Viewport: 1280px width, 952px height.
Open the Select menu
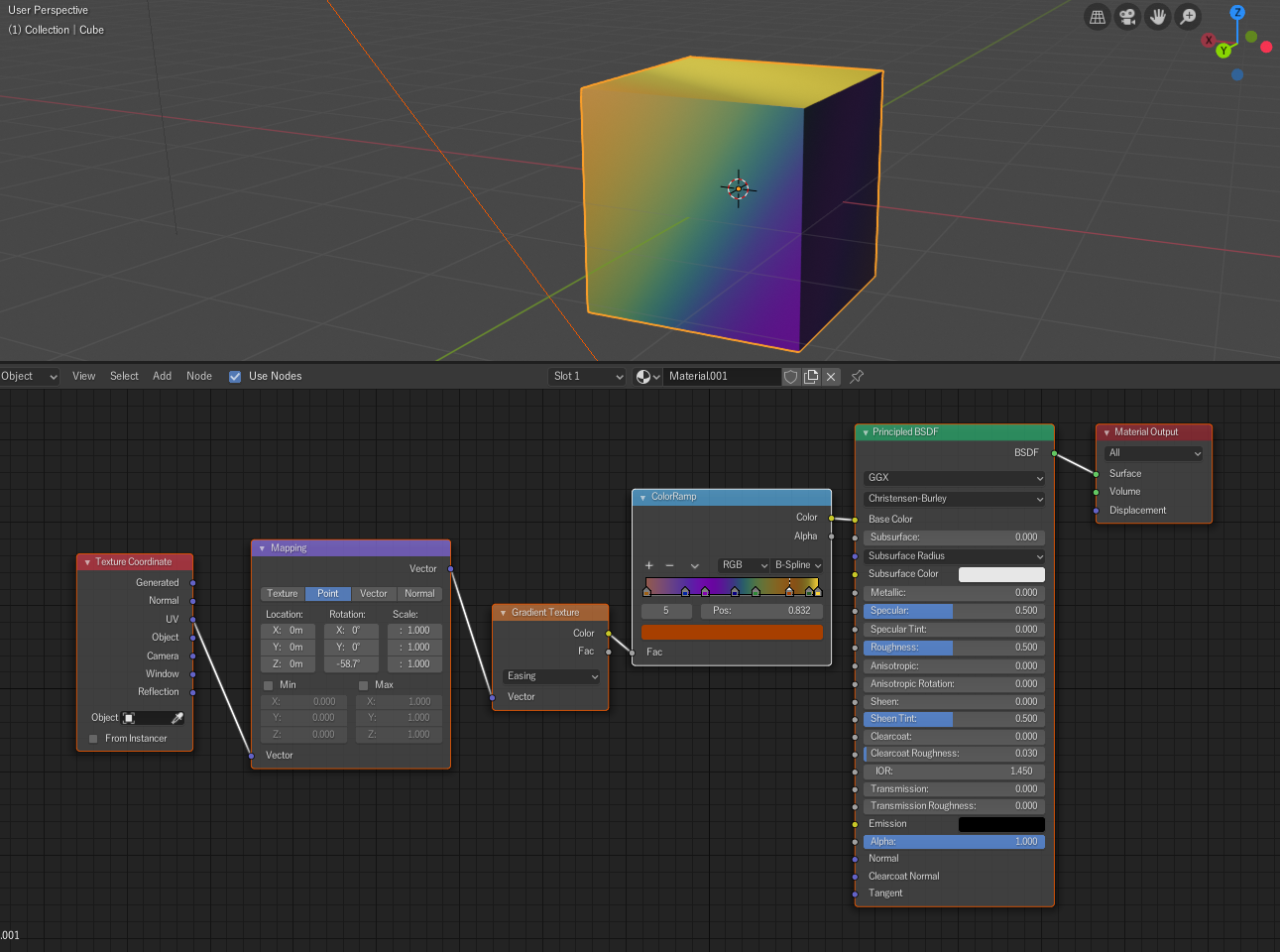click(124, 377)
